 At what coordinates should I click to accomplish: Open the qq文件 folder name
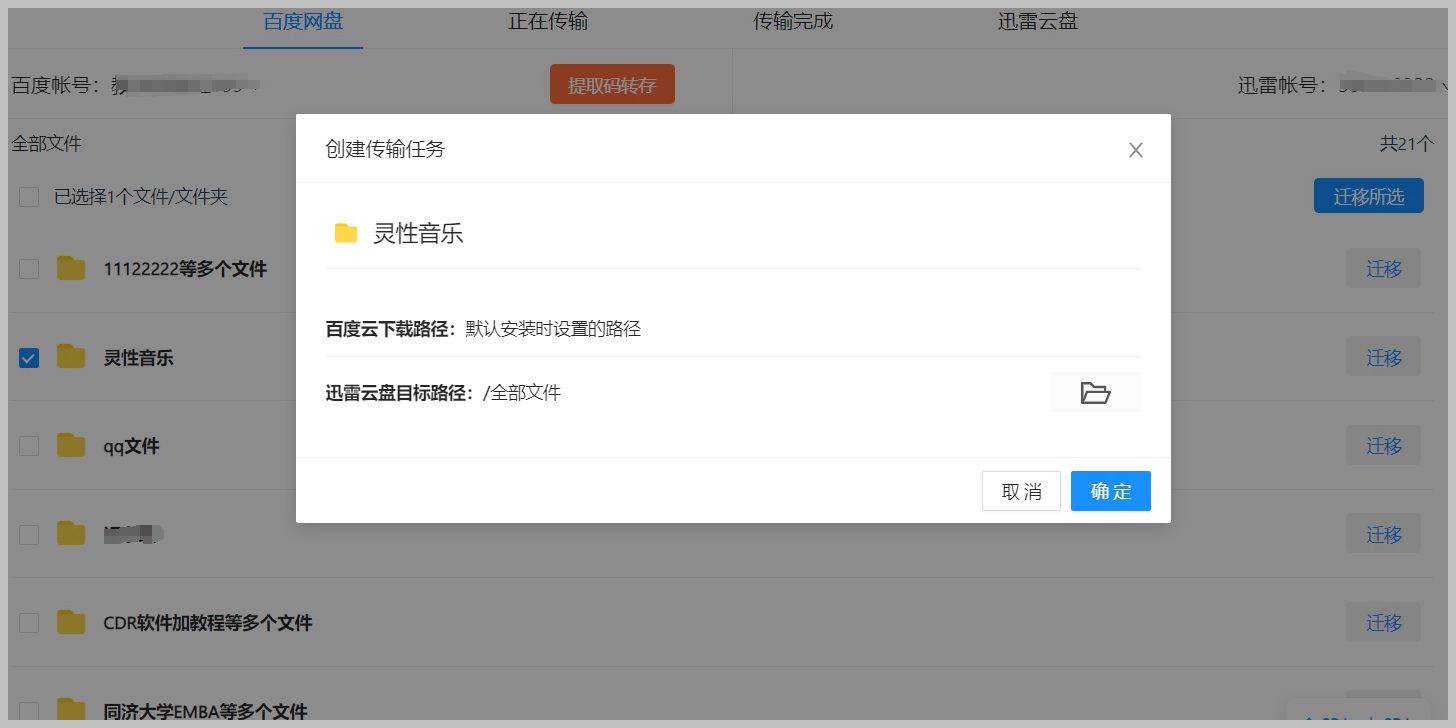click(131, 446)
